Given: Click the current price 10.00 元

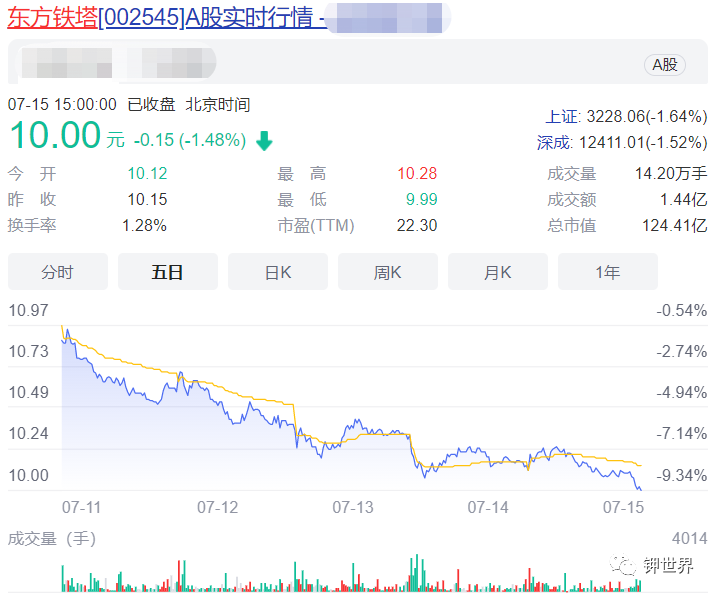Looking at the screenshot, I should click(67, 135).
